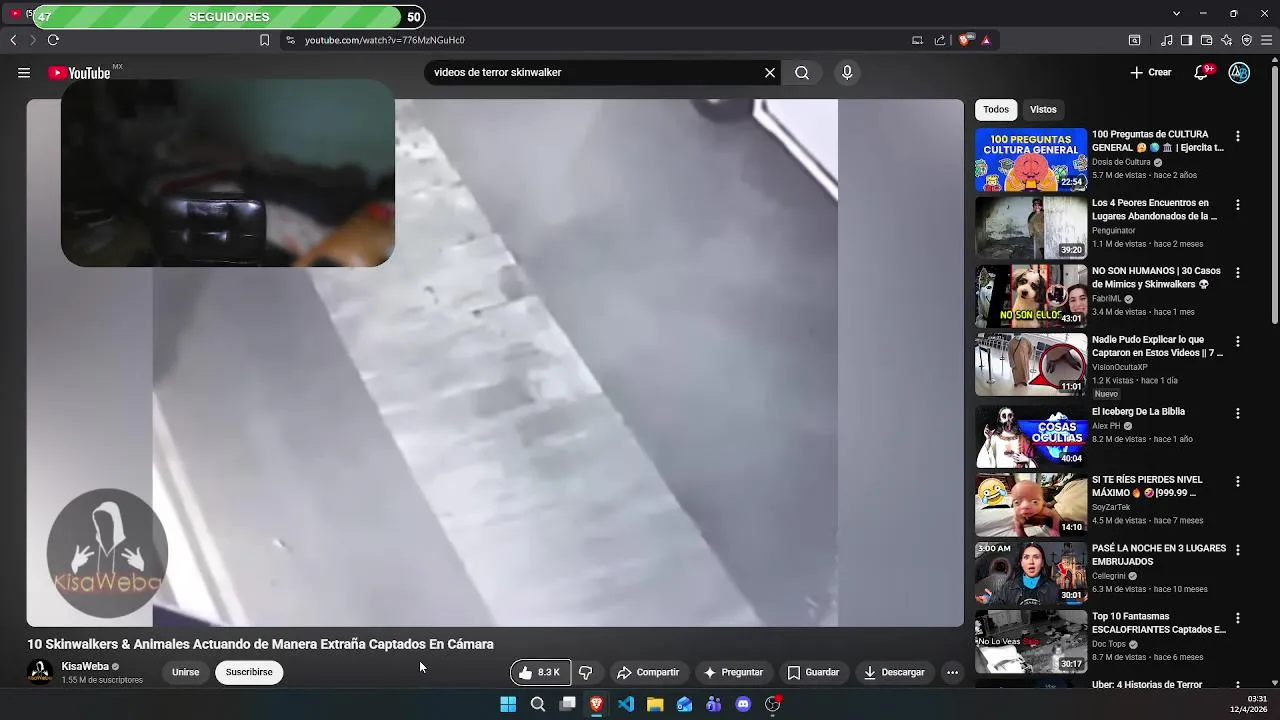Image resolution: width=1280 pixels, height=720 pixels.
Task: Open YouTube notifications bell
Action: coord(1203,73)
